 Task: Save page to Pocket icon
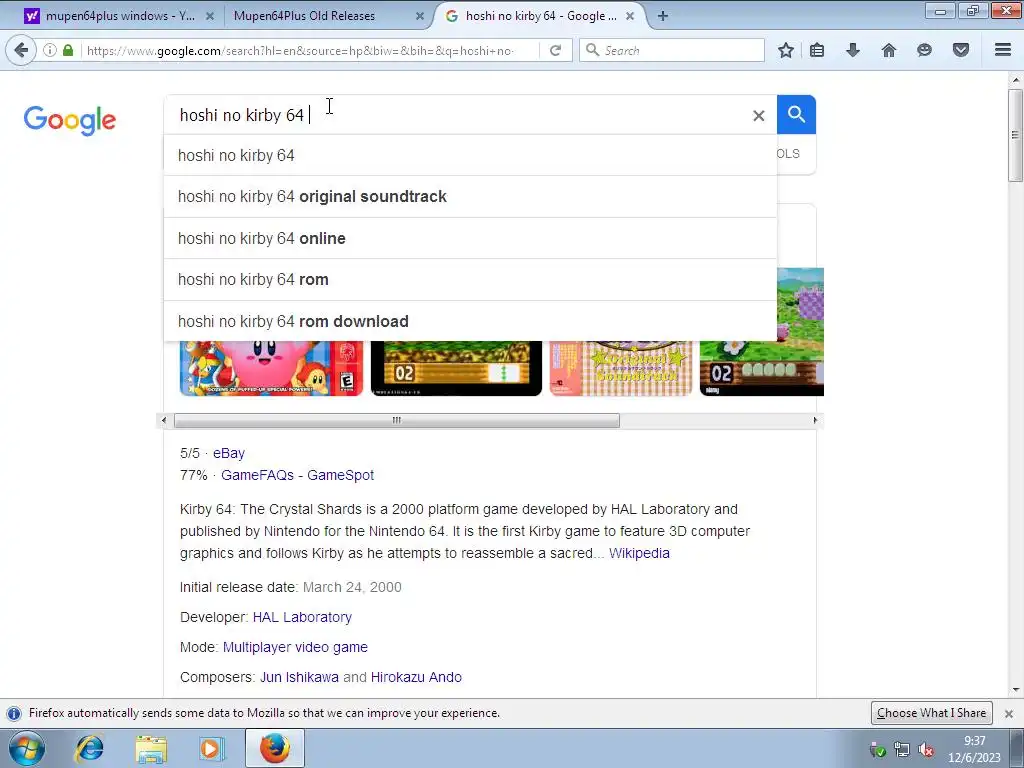pos(961,50)
